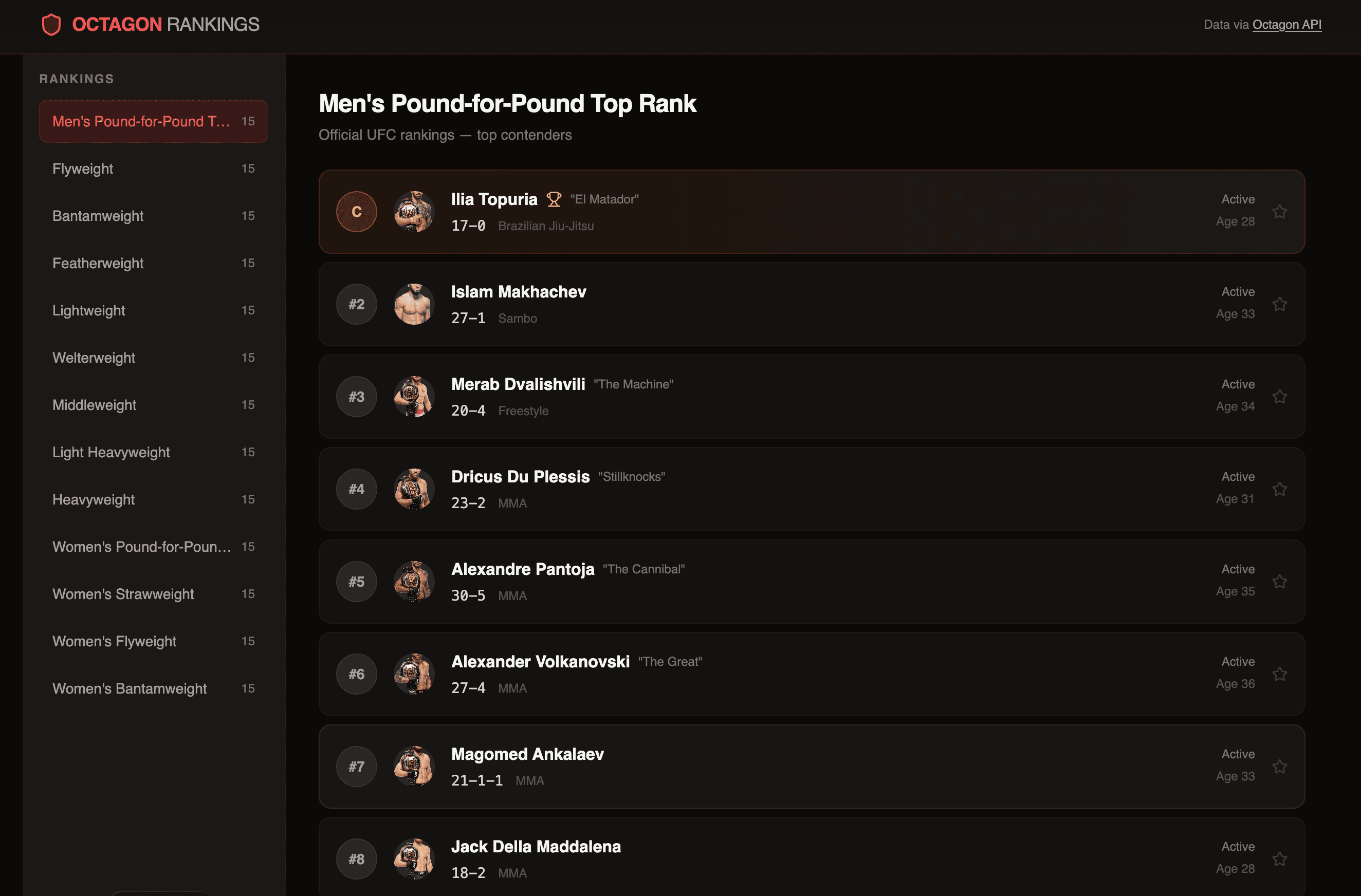Open Women's Strawweight rankings

coord(153,594)
